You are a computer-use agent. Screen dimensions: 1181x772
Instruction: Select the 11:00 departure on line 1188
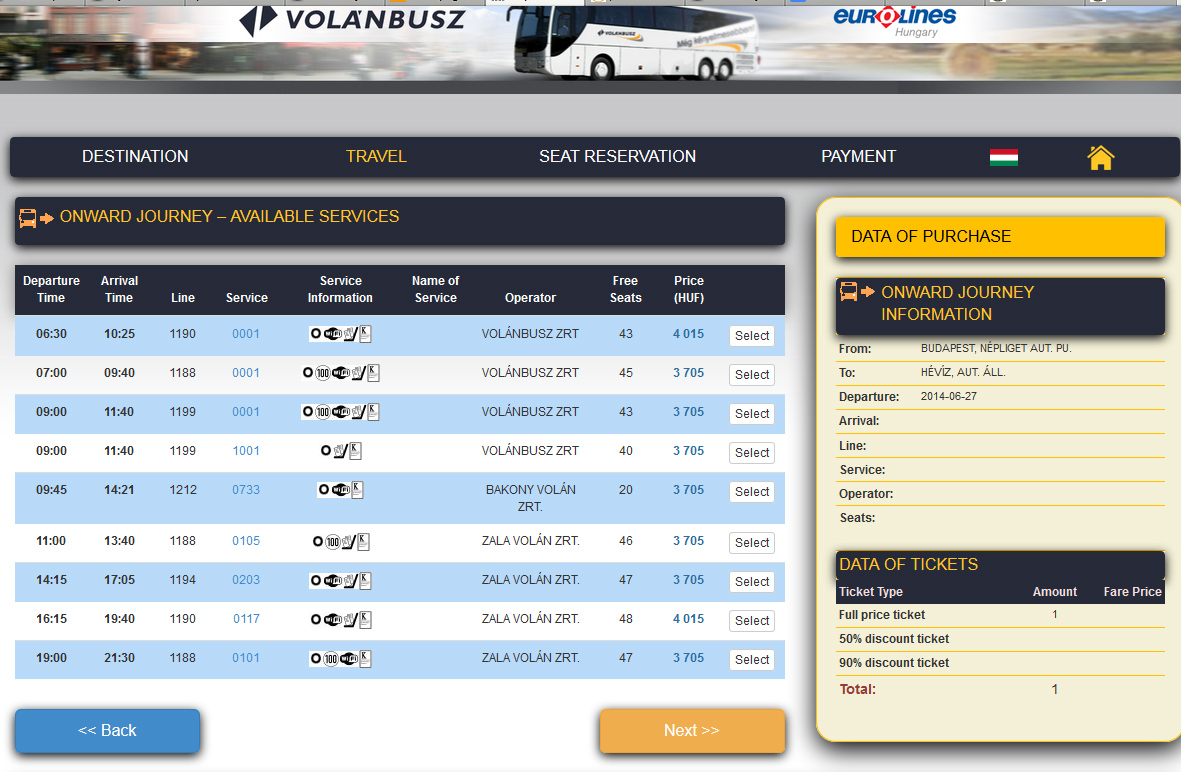coord(752,543)
